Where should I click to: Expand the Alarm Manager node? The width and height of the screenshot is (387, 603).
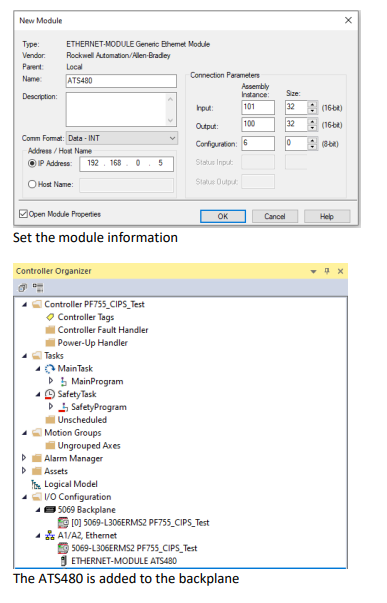(24, 458)
